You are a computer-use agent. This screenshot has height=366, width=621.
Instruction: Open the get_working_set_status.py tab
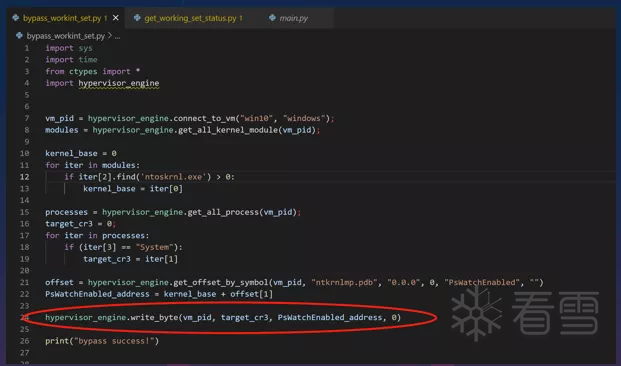click(x=190, y=18)
